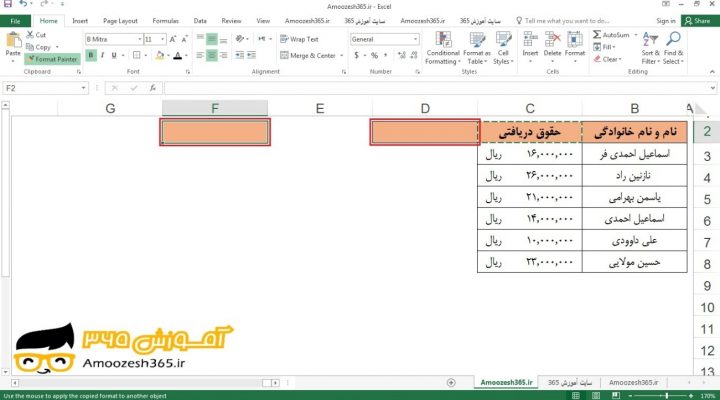Switch to Page Layout view icon in status bar
This screenshot has height=400, width=720.
[x=596, y=395]
